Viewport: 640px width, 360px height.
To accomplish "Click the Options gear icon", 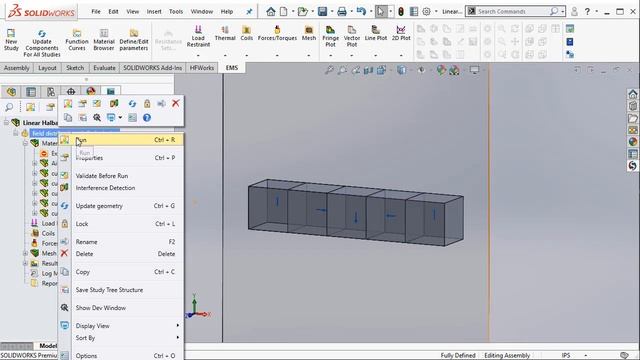I will 426,11.
